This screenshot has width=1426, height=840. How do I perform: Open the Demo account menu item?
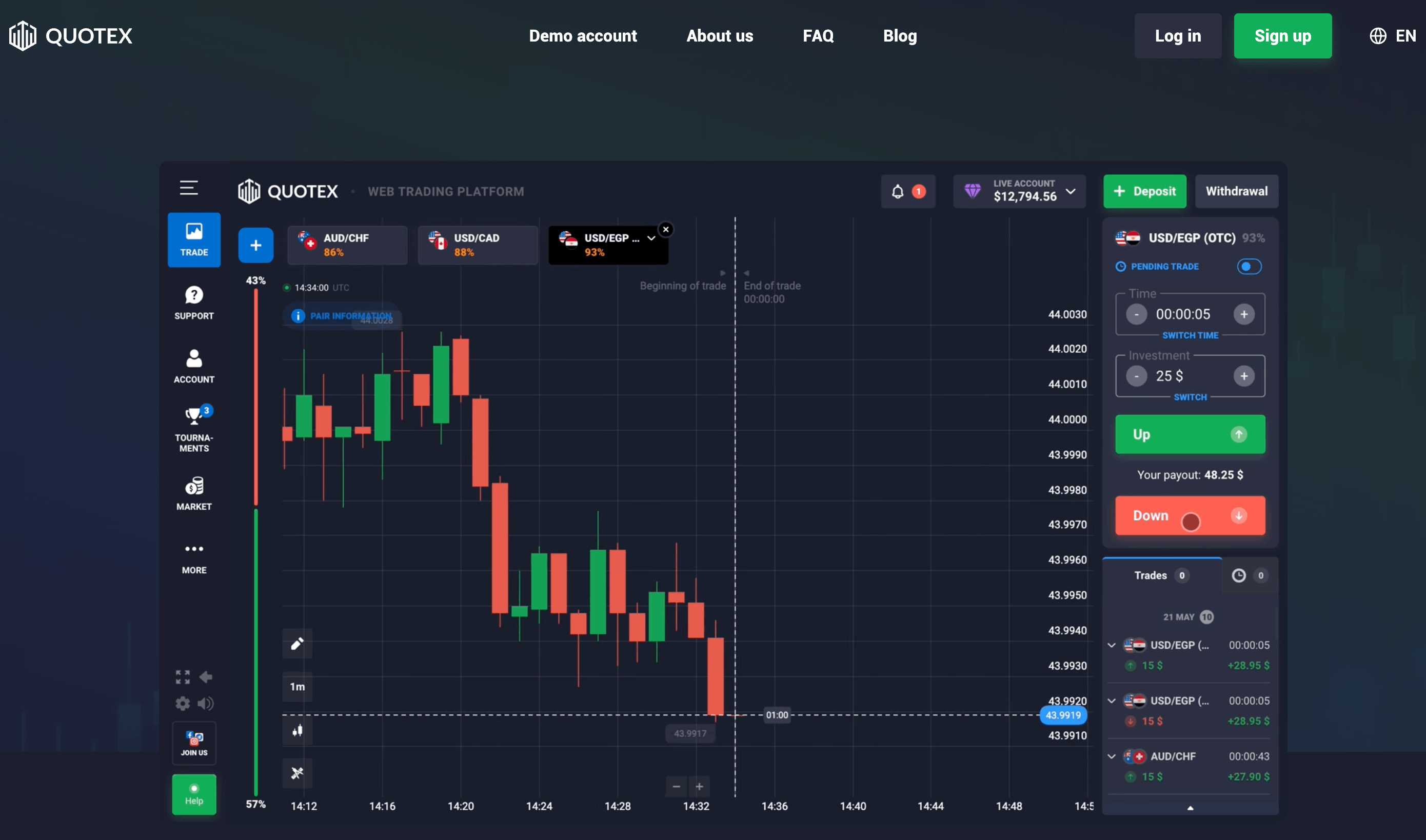pyautogui.click(x=583, y=36)
